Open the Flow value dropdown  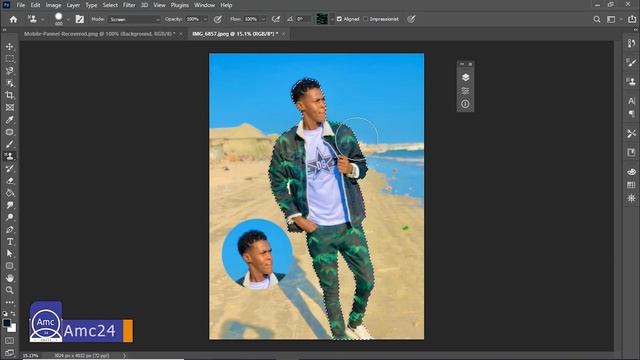(x=263, y=19)
